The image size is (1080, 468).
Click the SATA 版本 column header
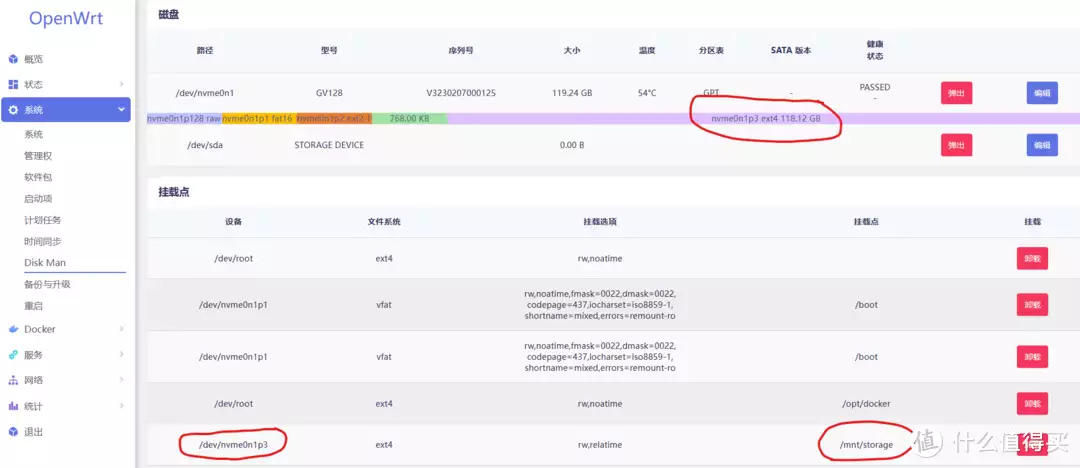pyautogui.click(x=791, y=50)
